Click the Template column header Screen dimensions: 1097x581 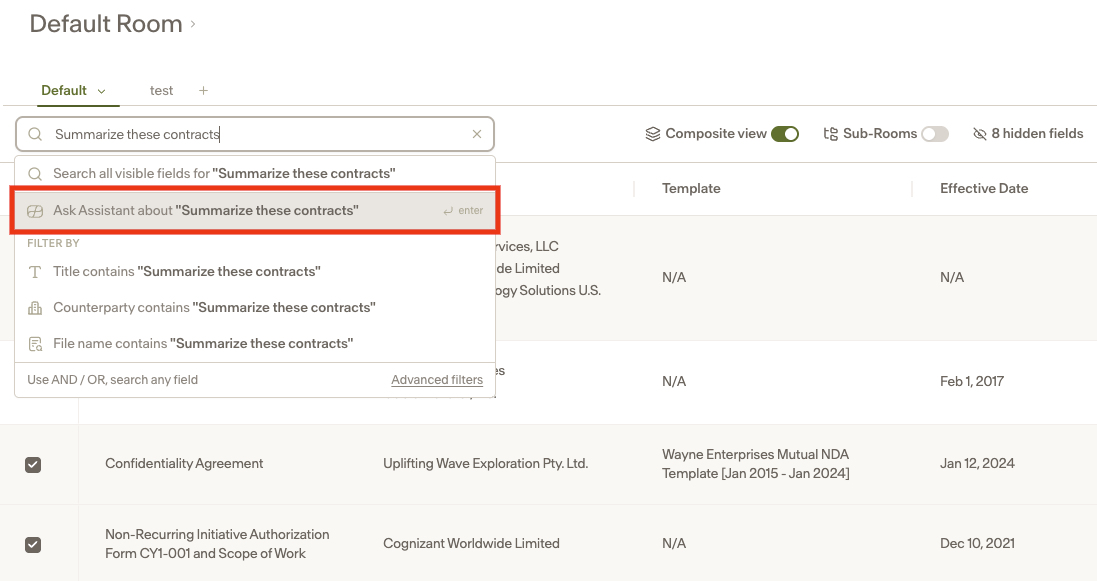[x=691, y=188]
